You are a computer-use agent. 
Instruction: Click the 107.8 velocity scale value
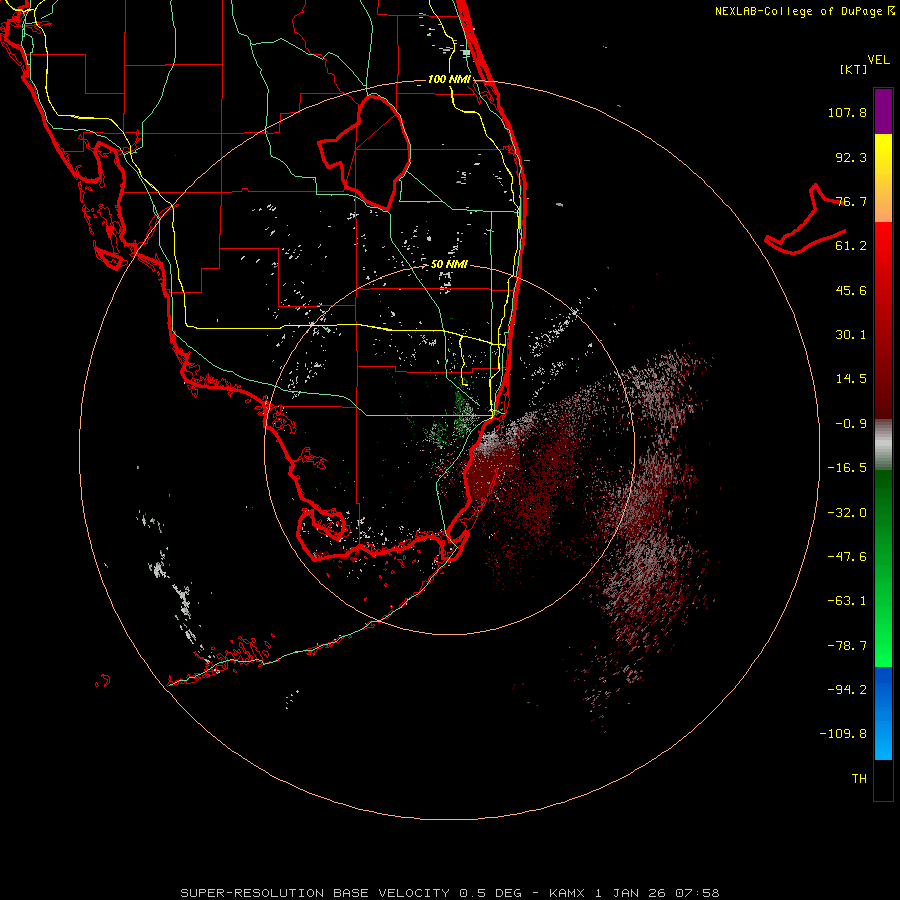847,112
